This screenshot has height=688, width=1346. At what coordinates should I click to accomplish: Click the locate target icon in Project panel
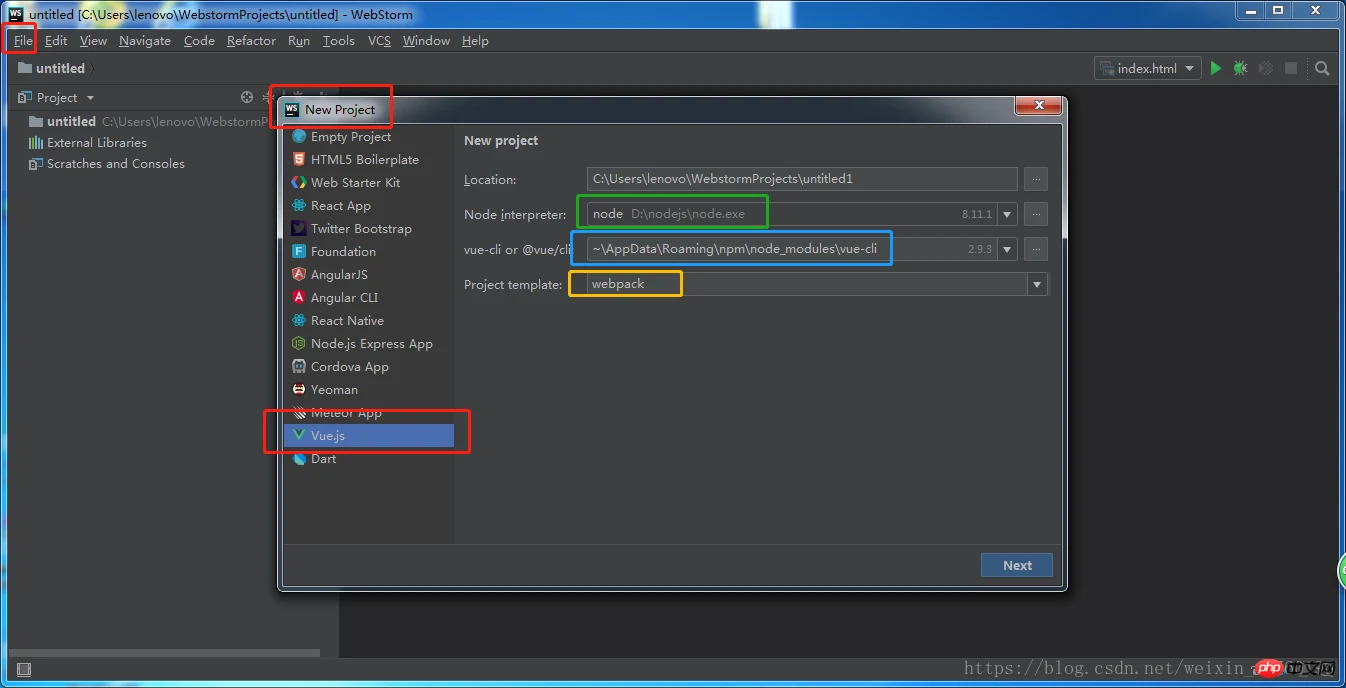coord(247,97)
